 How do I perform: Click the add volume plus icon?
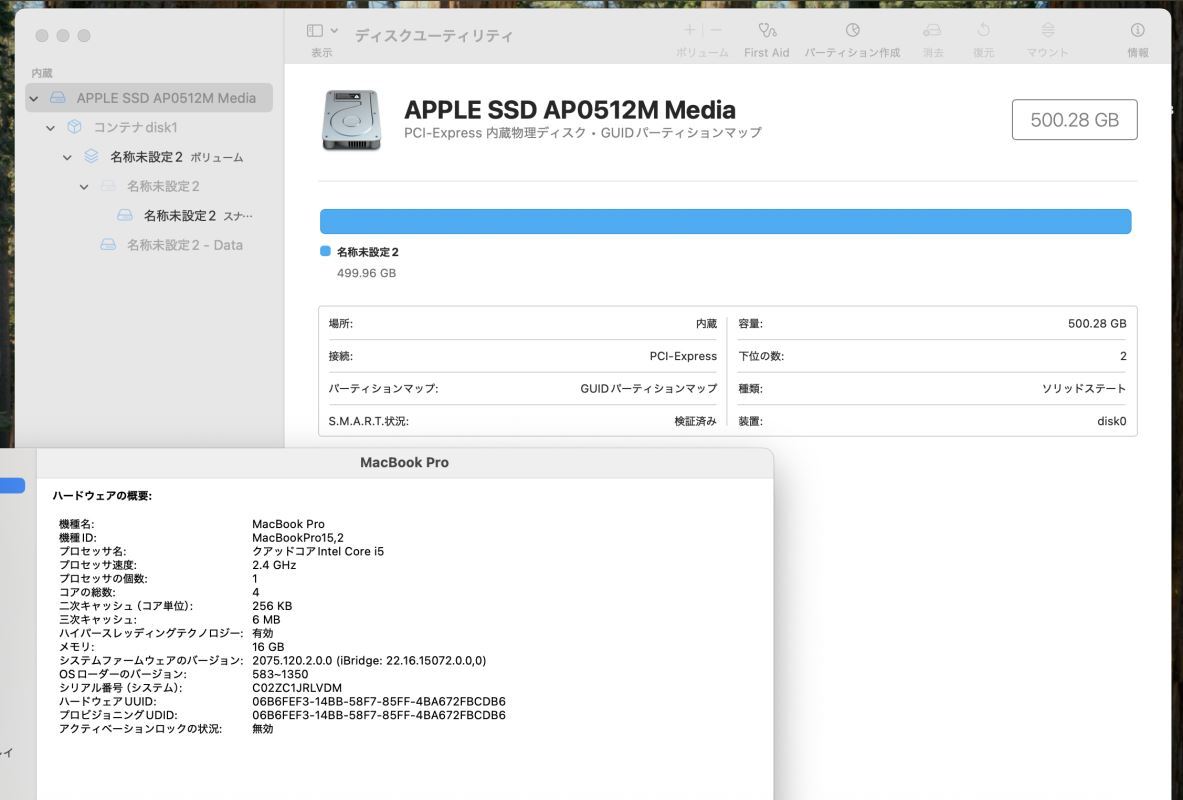coord(689,31)
